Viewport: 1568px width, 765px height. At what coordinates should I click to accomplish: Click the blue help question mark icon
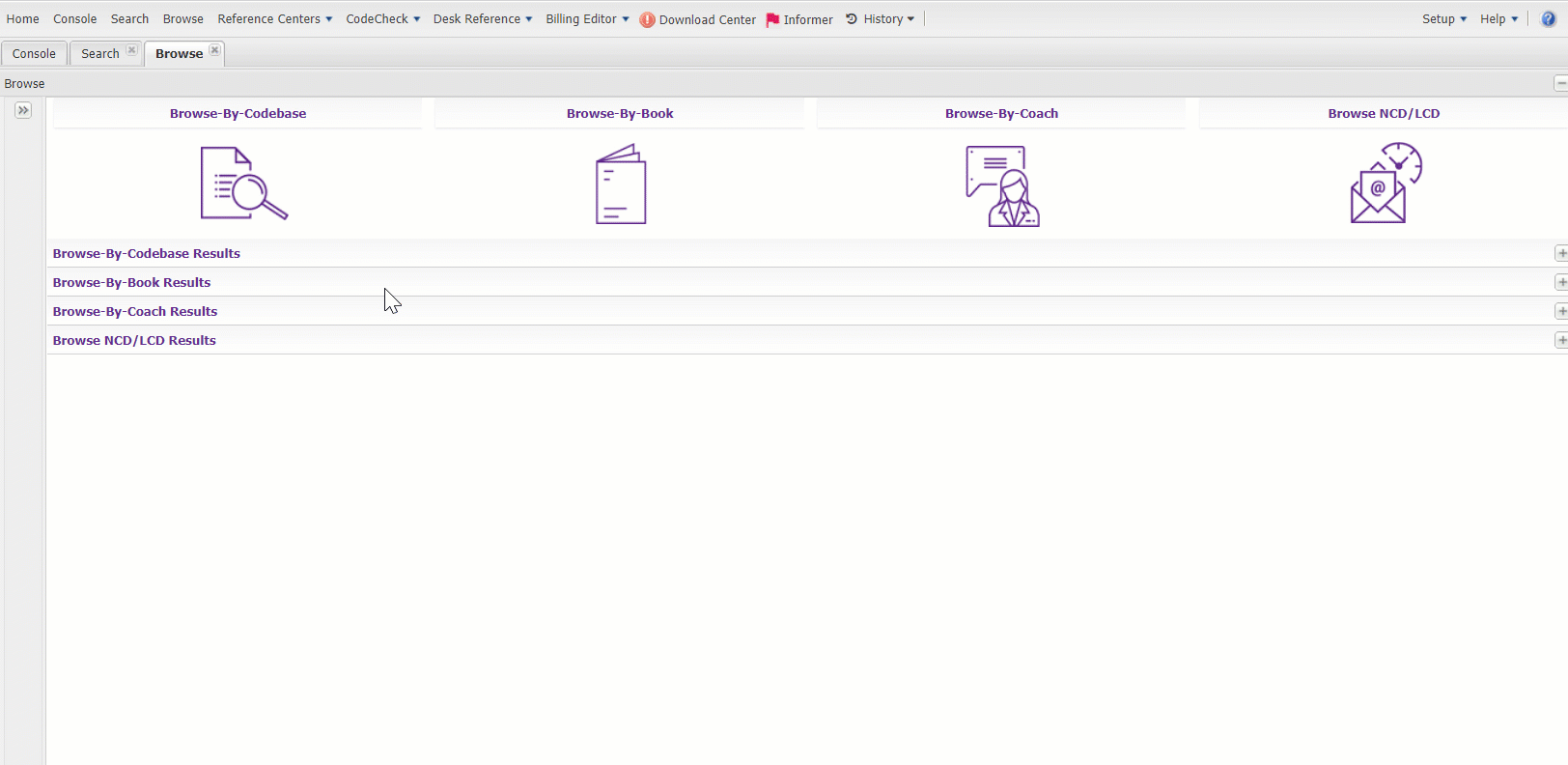click(1548, 19)
